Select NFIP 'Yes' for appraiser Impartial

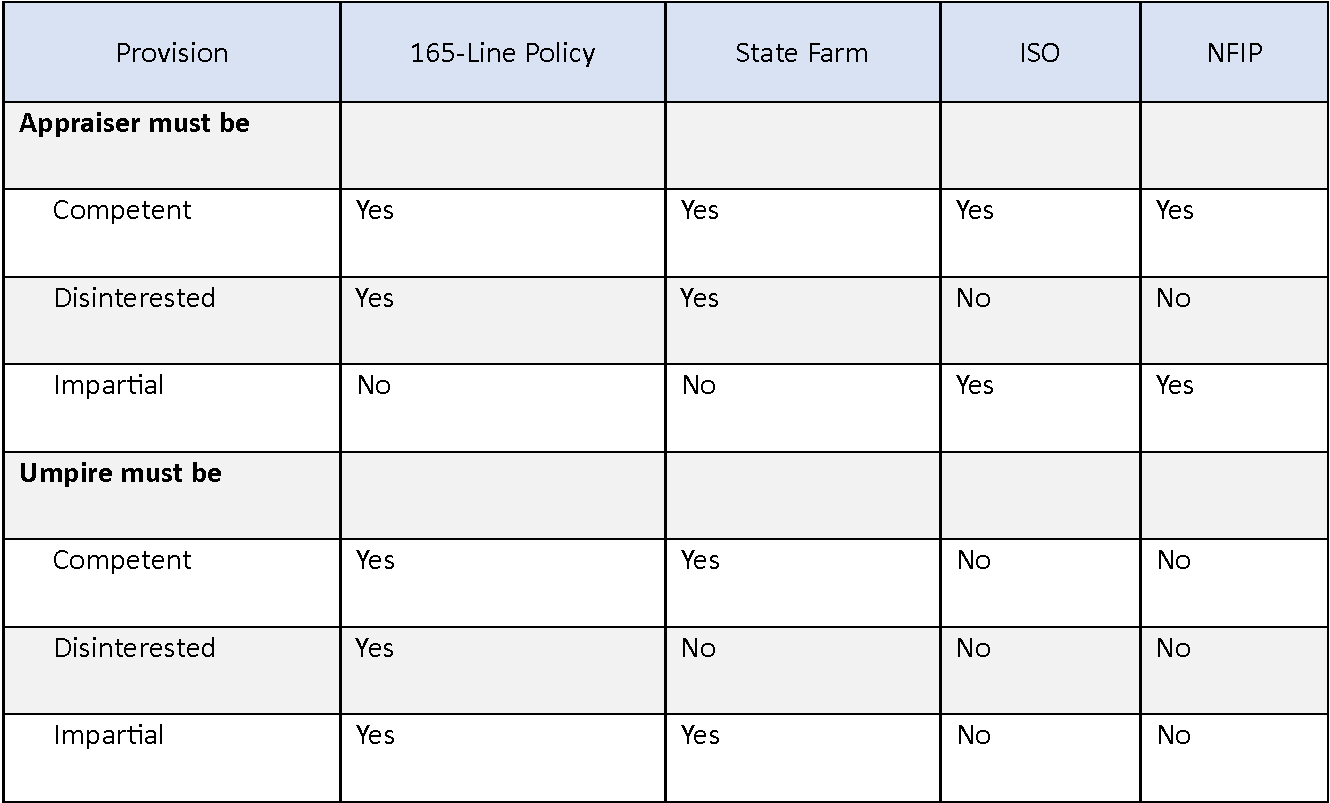click(x=1174, y=385)
